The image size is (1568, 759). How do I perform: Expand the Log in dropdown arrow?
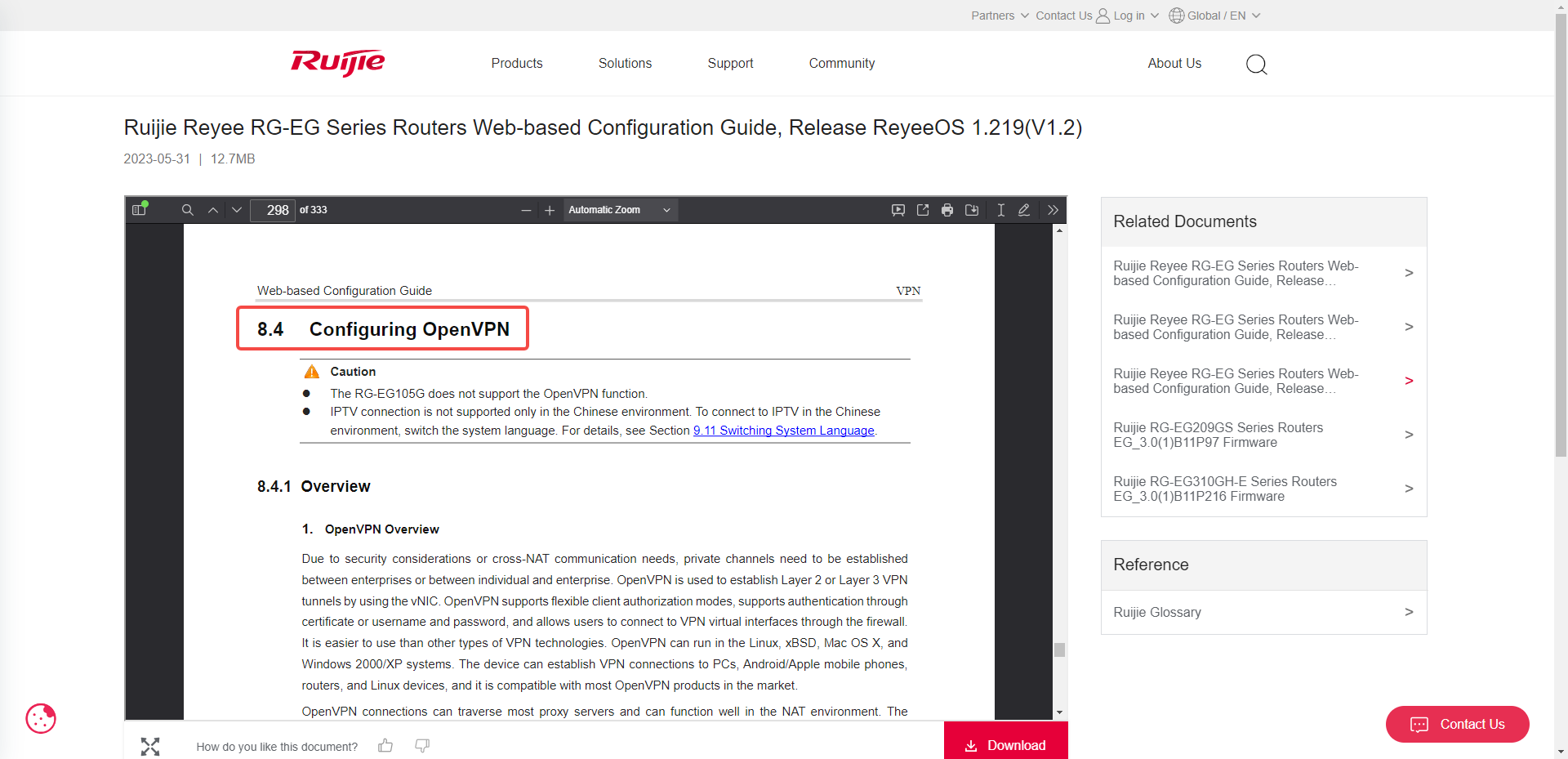pos(1155,16)
